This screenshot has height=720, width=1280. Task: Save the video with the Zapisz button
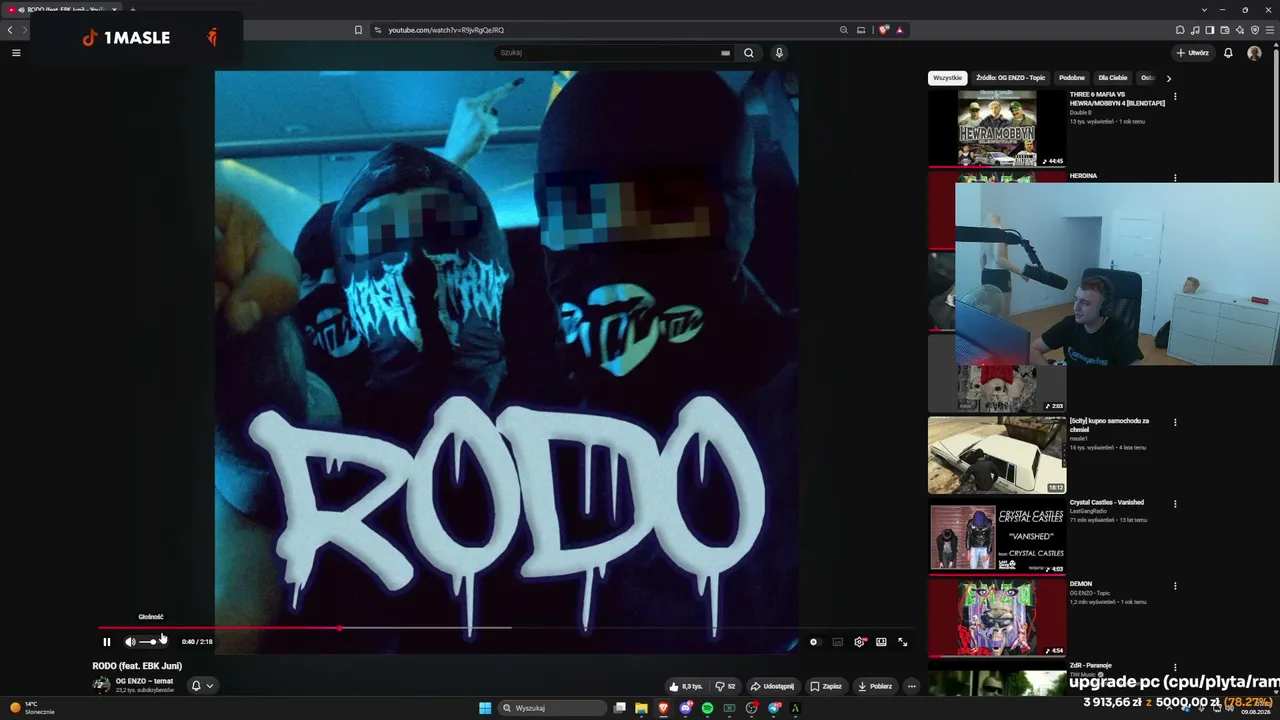pos(826,686)
